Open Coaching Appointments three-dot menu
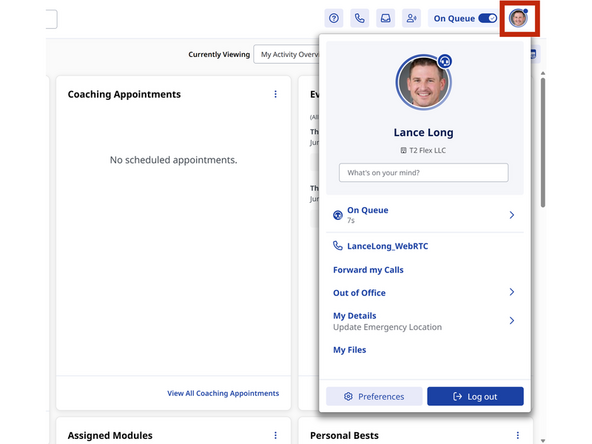592x444 pixels. pos(275,94)
